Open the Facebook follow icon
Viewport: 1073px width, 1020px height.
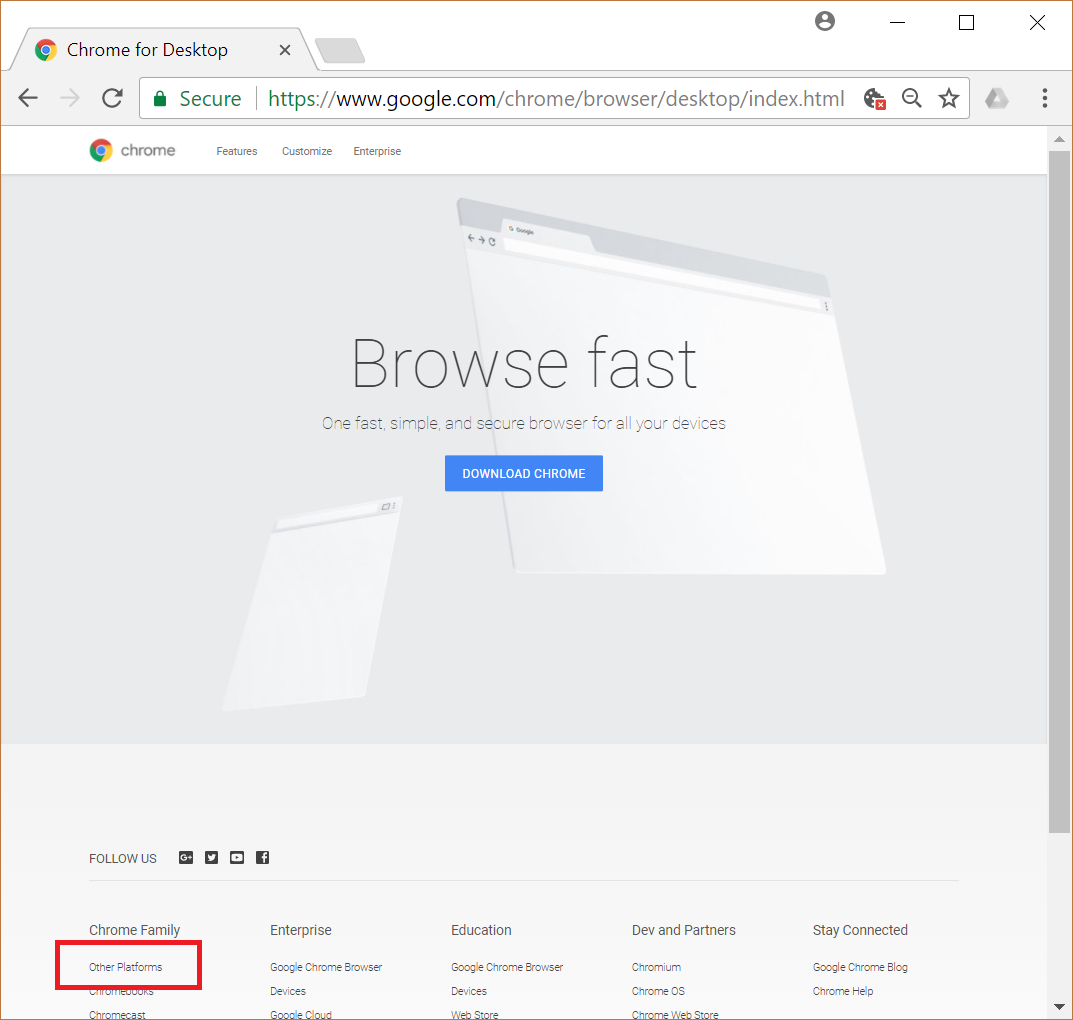click(x=262, y=858)
